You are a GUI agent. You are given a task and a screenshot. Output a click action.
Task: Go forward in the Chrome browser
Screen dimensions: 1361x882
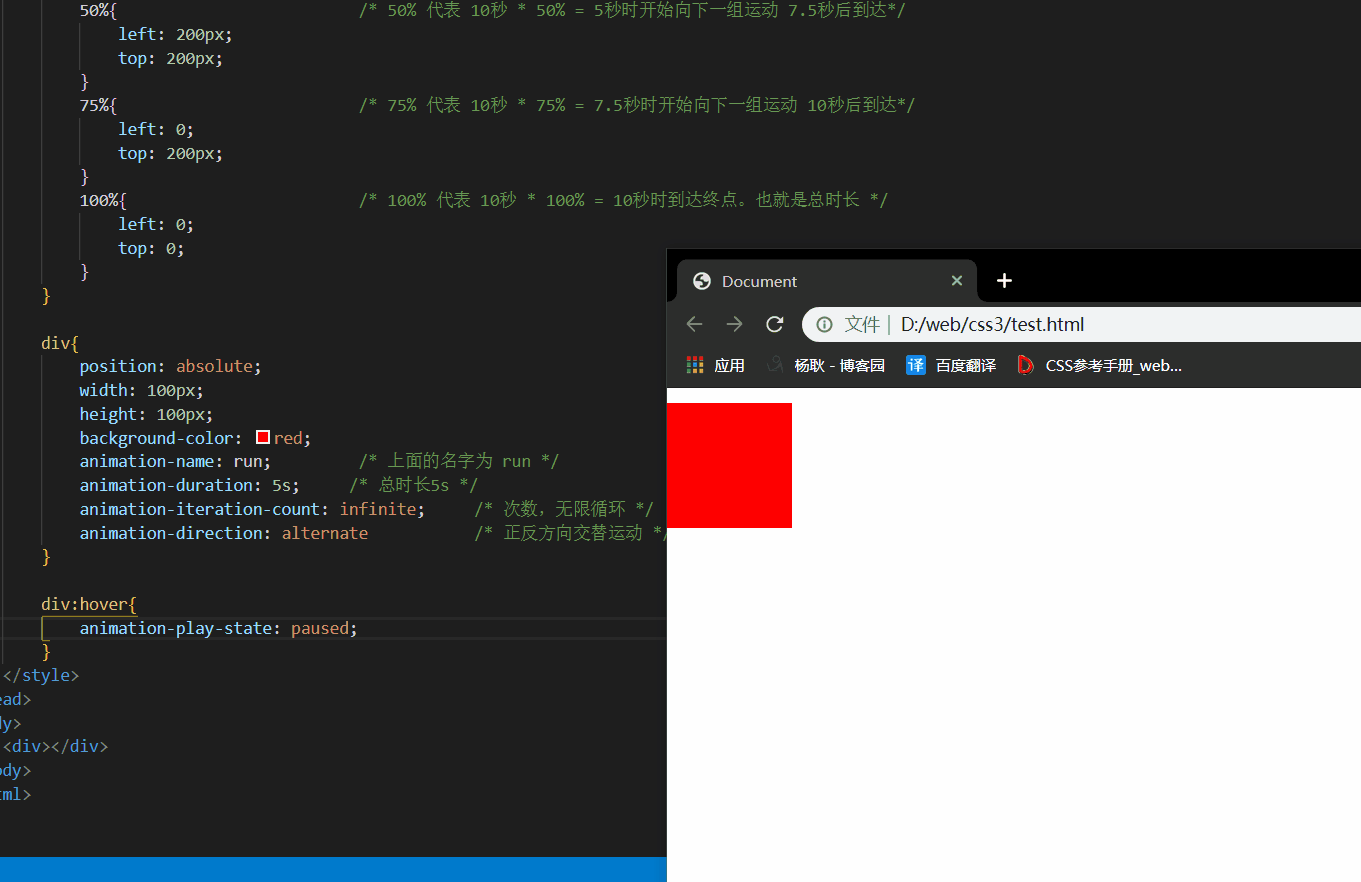point(734,324)
